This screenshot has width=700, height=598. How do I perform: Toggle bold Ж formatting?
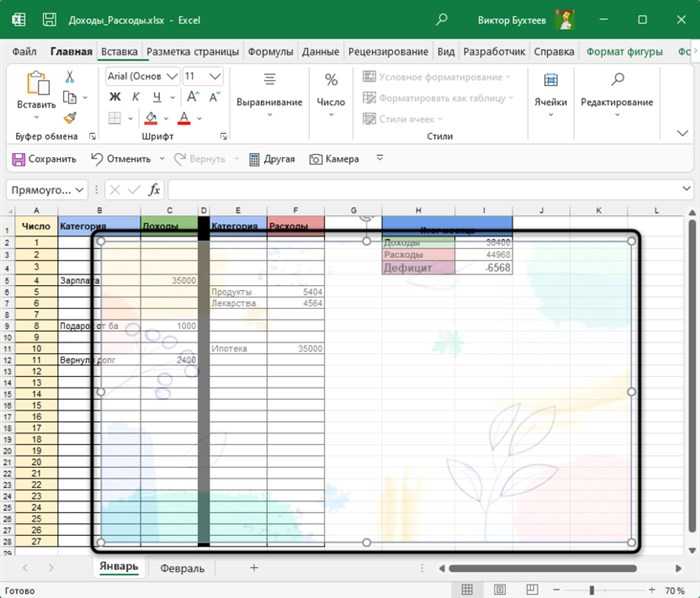click(115, 97)
